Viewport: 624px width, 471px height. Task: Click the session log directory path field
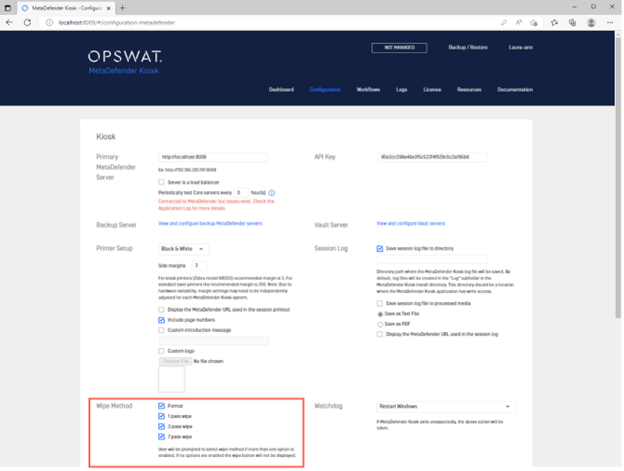coord(432,259)
